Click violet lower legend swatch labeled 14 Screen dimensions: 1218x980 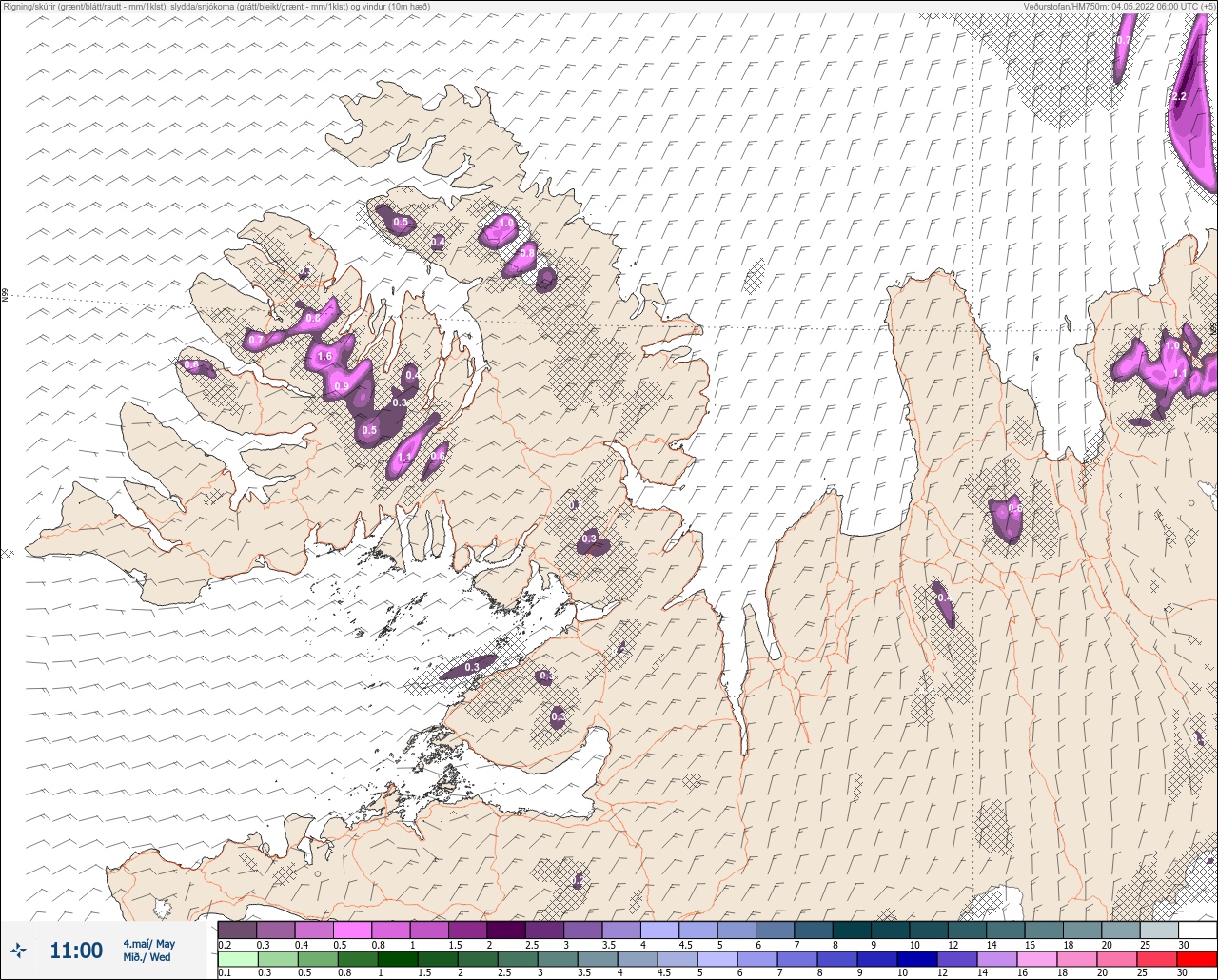[995, 958]
